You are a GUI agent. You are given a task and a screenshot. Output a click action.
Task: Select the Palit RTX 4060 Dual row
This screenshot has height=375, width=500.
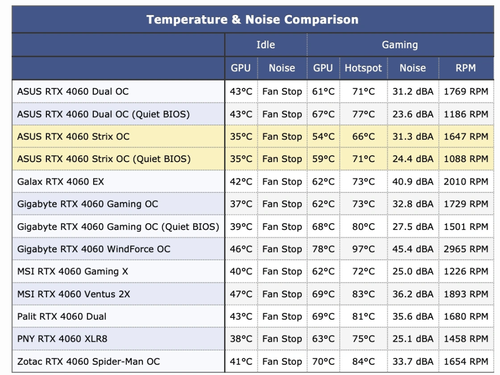[x=253, y=317]
